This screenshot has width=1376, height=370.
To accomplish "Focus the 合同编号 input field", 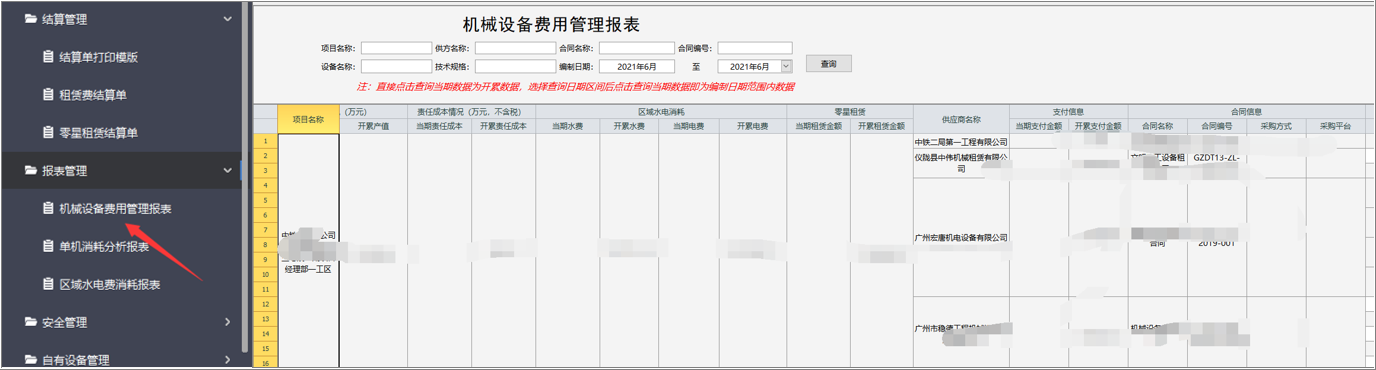I will [755, 48].
